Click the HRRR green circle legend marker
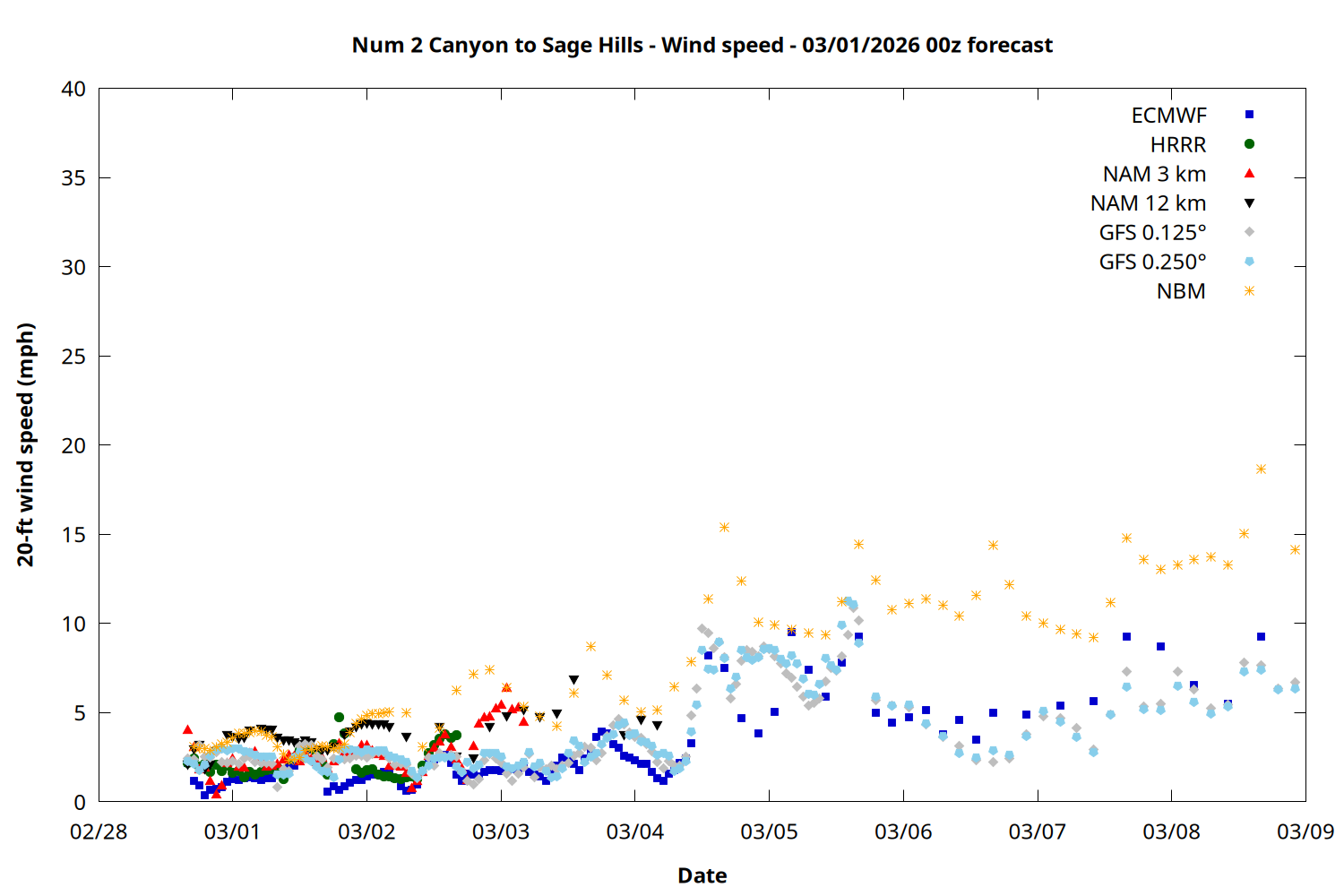Screen dimensions: 1344x896 point(1249,144)
